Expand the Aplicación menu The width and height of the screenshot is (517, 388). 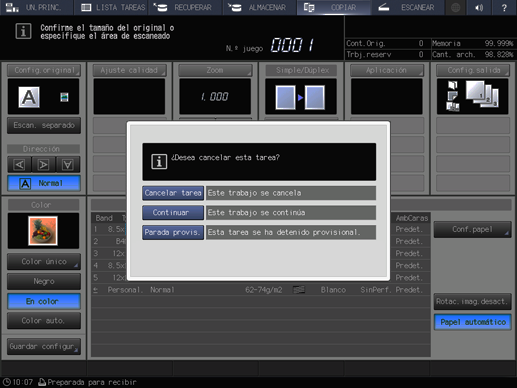click(387, 70)
